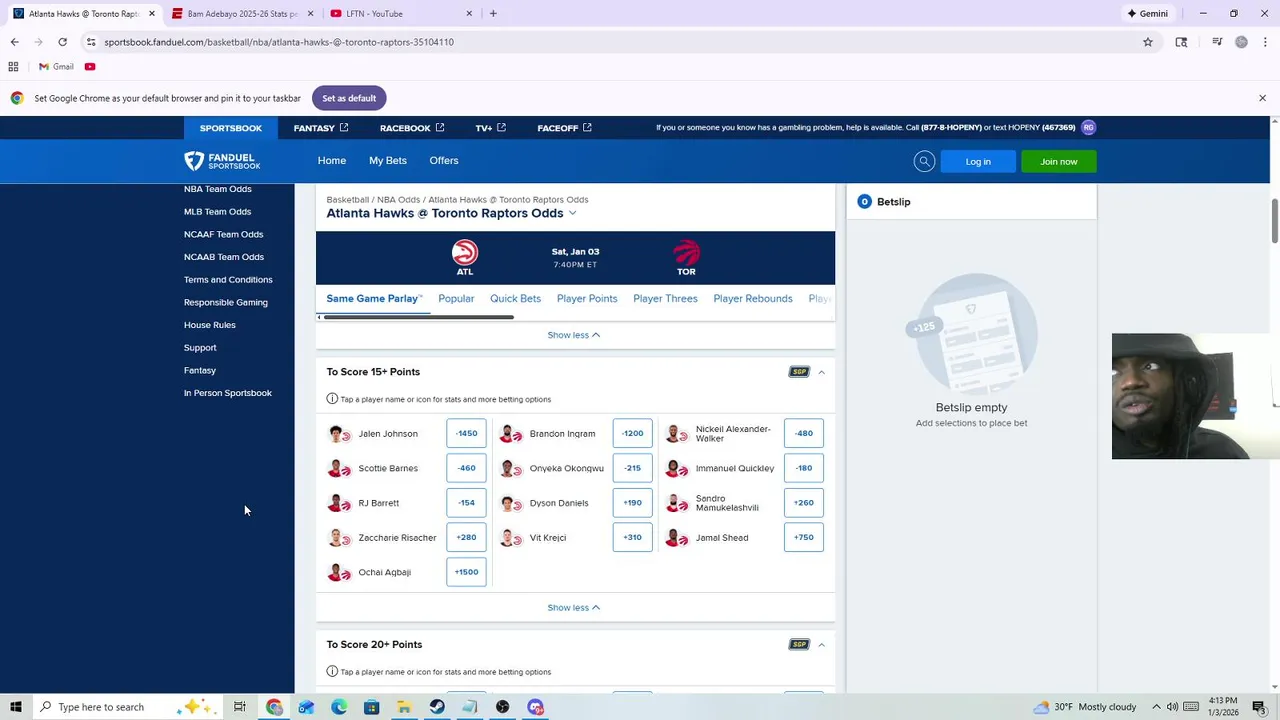Image resolution: width=1280 pixels, height=720 pixels.
Task: Open Responsible Gaming sidebar link
Action: point(226,302)
